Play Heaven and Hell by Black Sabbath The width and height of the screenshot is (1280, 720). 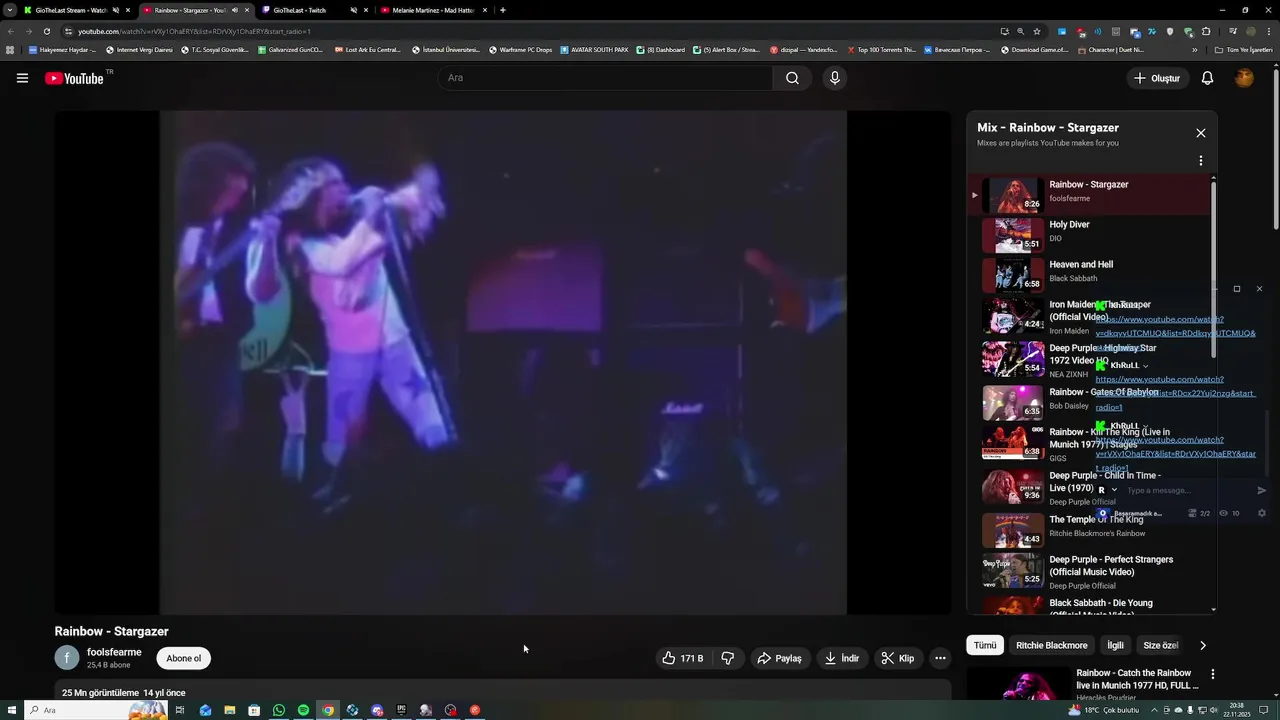click(x=1090, y=275)
